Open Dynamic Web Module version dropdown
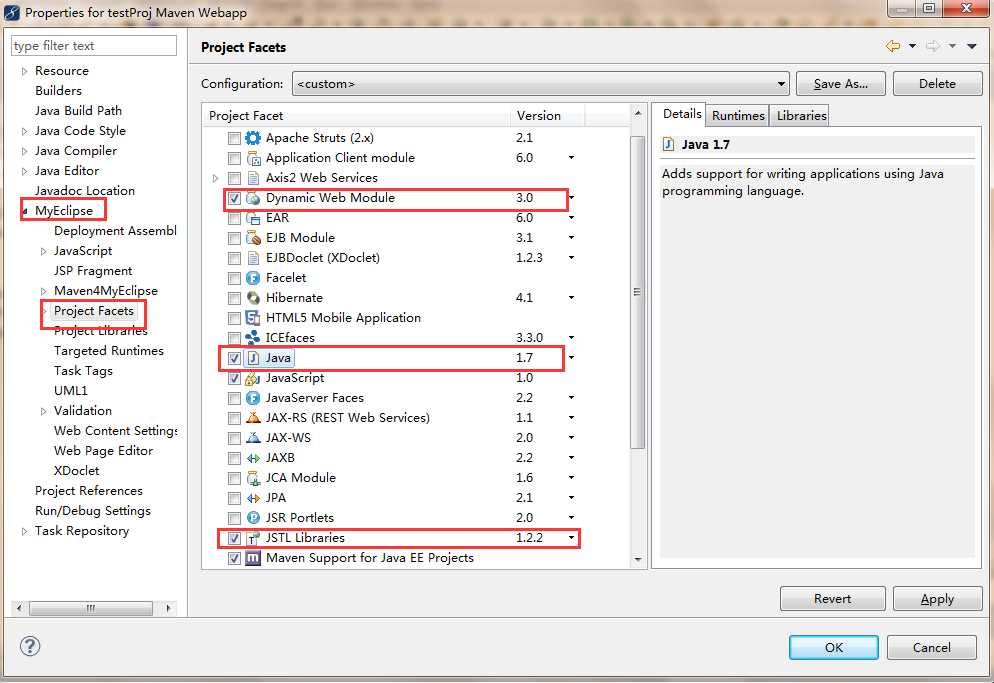Image resolution: width=994 pixels, height=683 pixels. pos(571,198)
